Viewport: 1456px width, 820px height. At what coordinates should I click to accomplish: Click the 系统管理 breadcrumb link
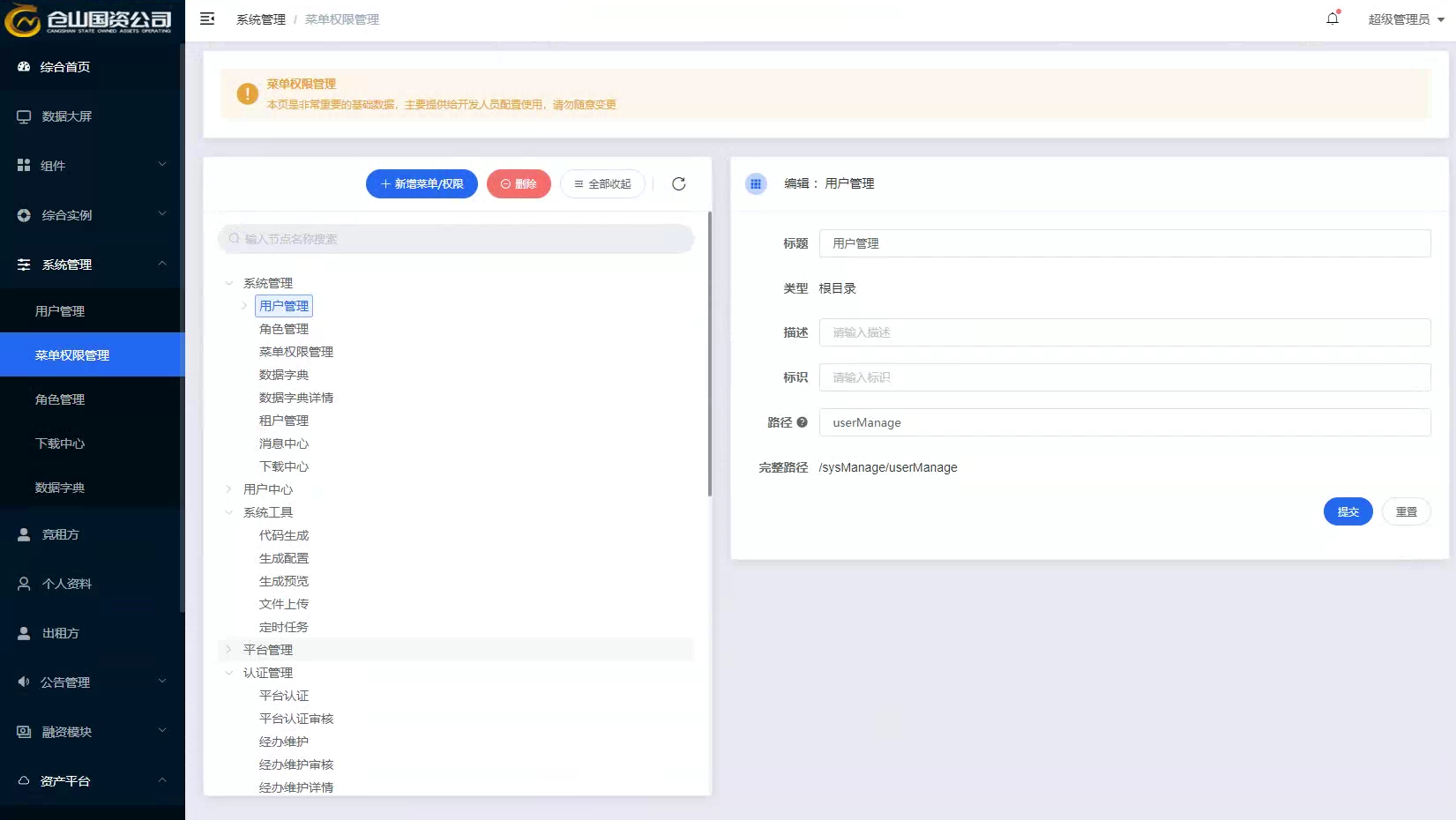point(261,19)
